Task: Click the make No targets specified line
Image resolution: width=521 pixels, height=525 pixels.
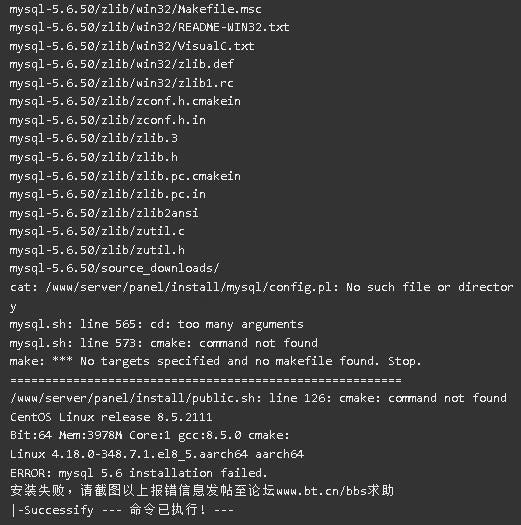Action: [x=215, y=361]
